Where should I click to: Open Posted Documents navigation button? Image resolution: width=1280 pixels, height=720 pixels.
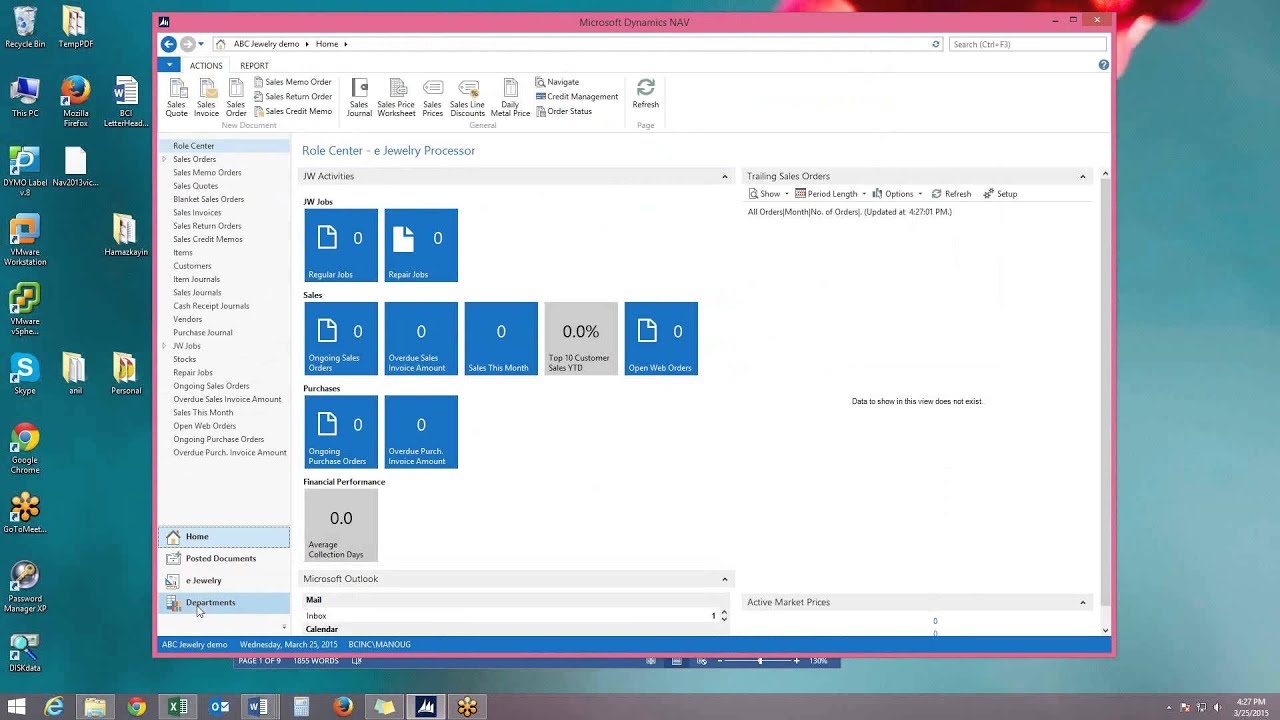[224, 559]
